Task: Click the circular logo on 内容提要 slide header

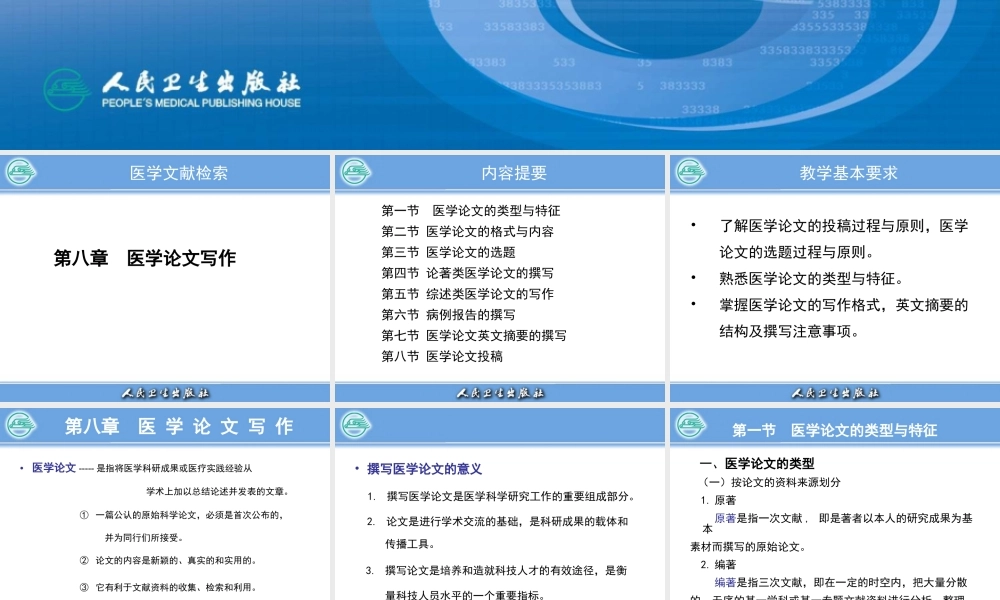Action: click(355, 172)
